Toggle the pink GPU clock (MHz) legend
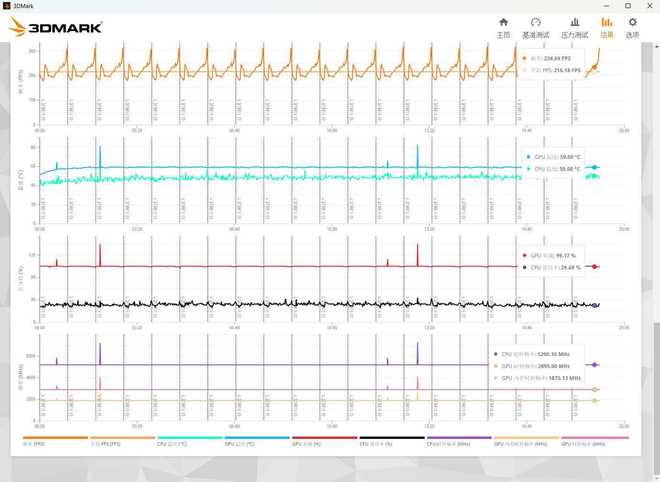The image size is (660, 482). pyautogui.click(x=594, y=441)
